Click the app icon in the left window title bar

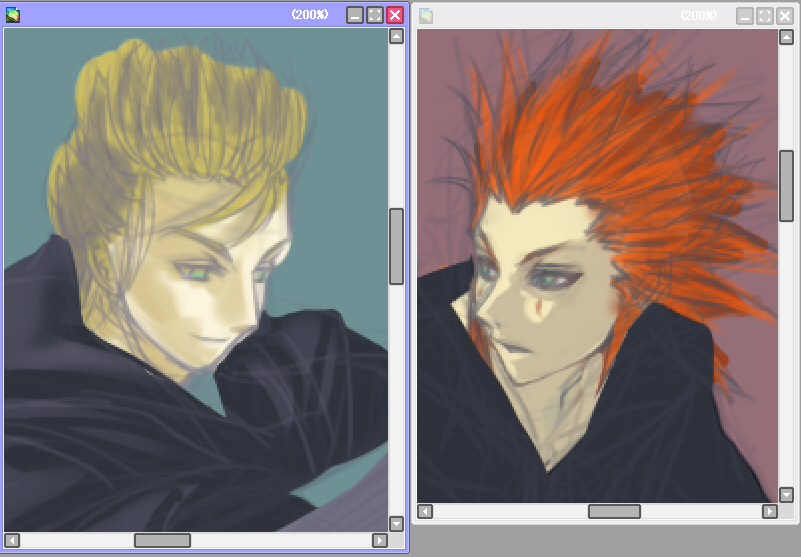13,15
